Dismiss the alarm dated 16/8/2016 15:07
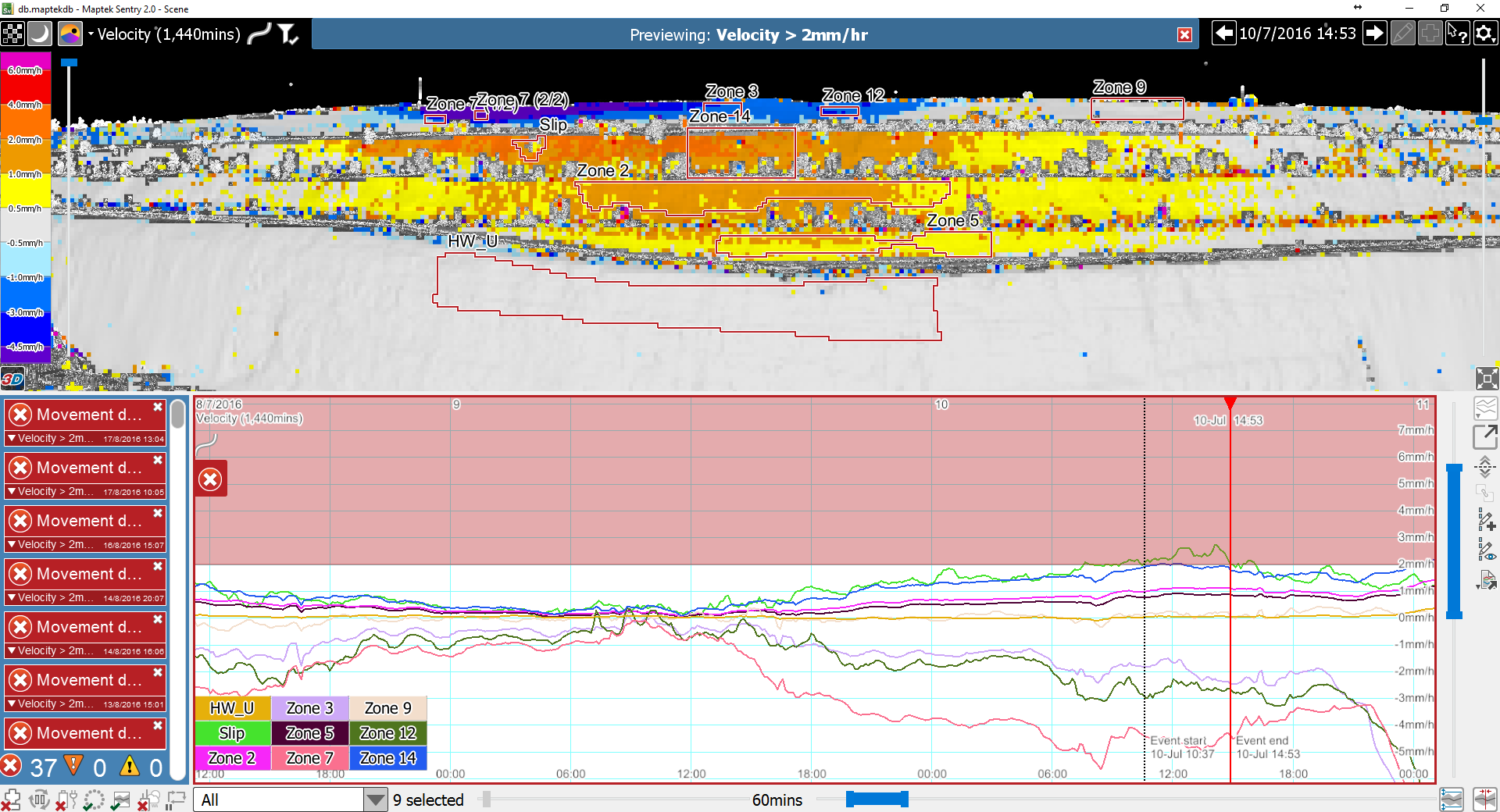Viewport: 1500px width, 812px height. (x=158, y=513)
